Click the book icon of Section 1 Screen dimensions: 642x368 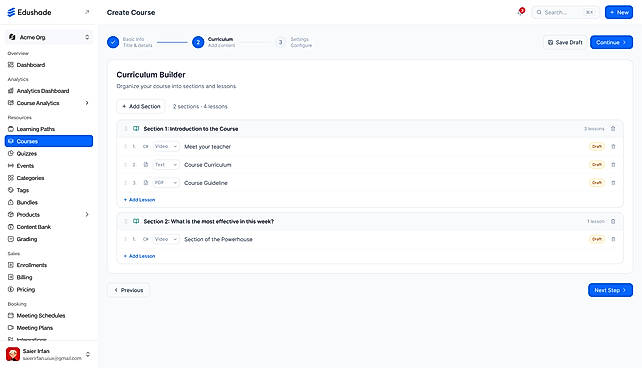click(136, 129)
